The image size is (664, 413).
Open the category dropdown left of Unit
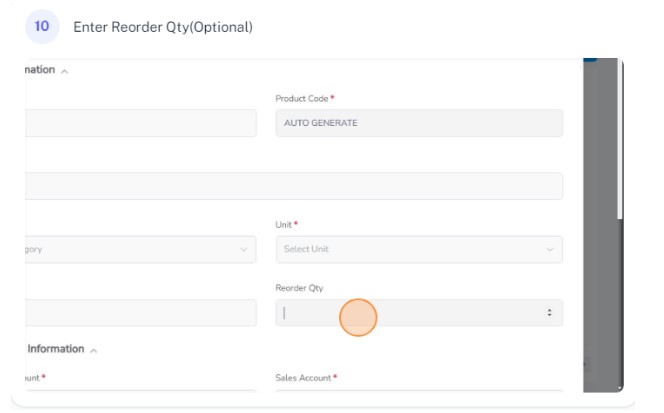[x=141, y=249]
